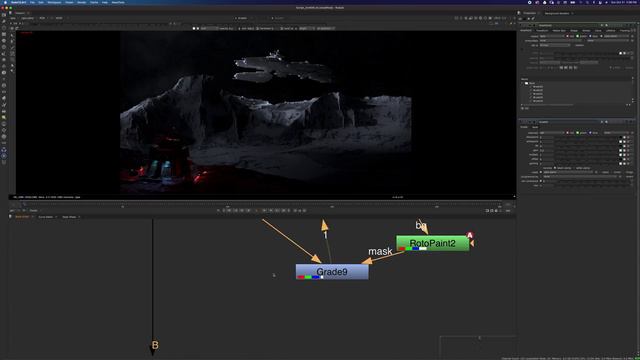
Task: Open the Lifetime tab in RotoPaint properties
Action: click(611, 31)
